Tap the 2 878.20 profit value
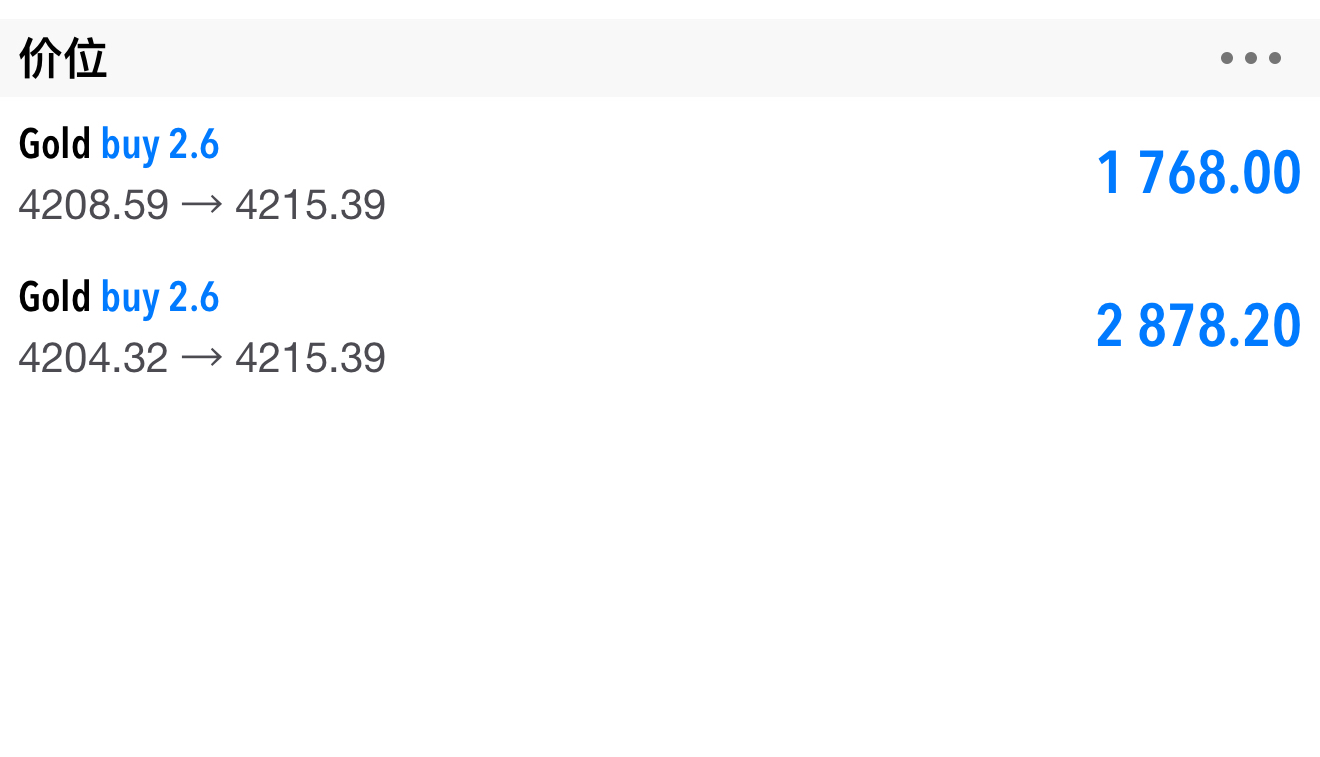 coord(1198,326)
